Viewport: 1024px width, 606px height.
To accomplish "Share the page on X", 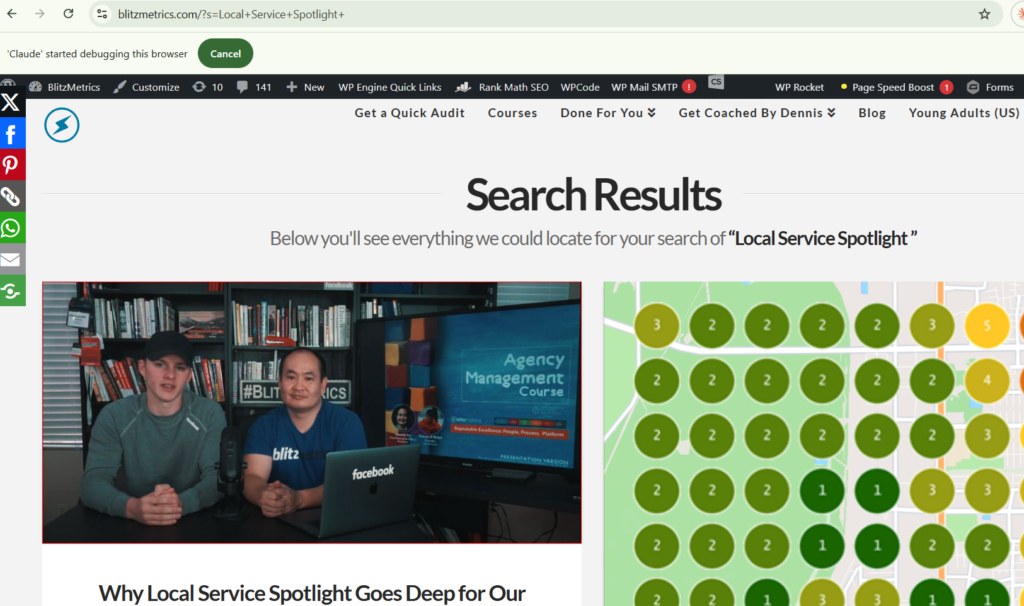I will point(11,101).
